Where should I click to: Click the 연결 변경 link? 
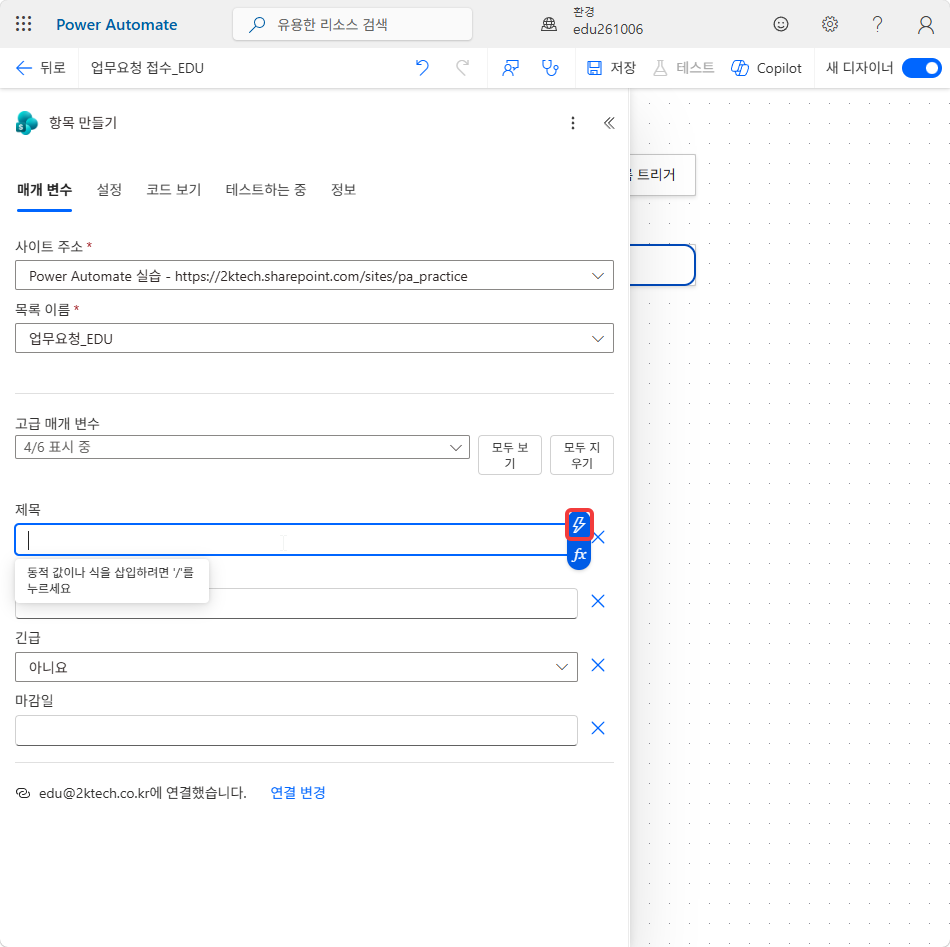(x=297, y=792)
